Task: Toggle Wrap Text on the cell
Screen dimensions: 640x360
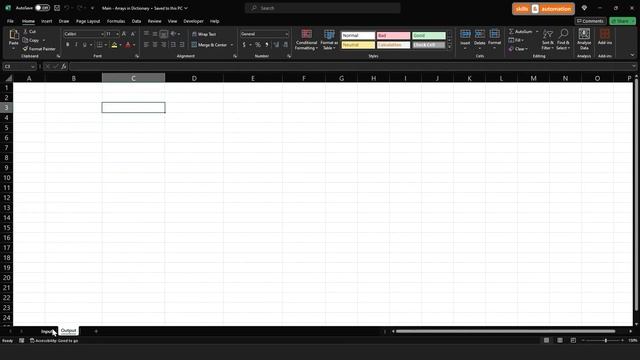Action: pyautogui.click(x=204, y=34)
